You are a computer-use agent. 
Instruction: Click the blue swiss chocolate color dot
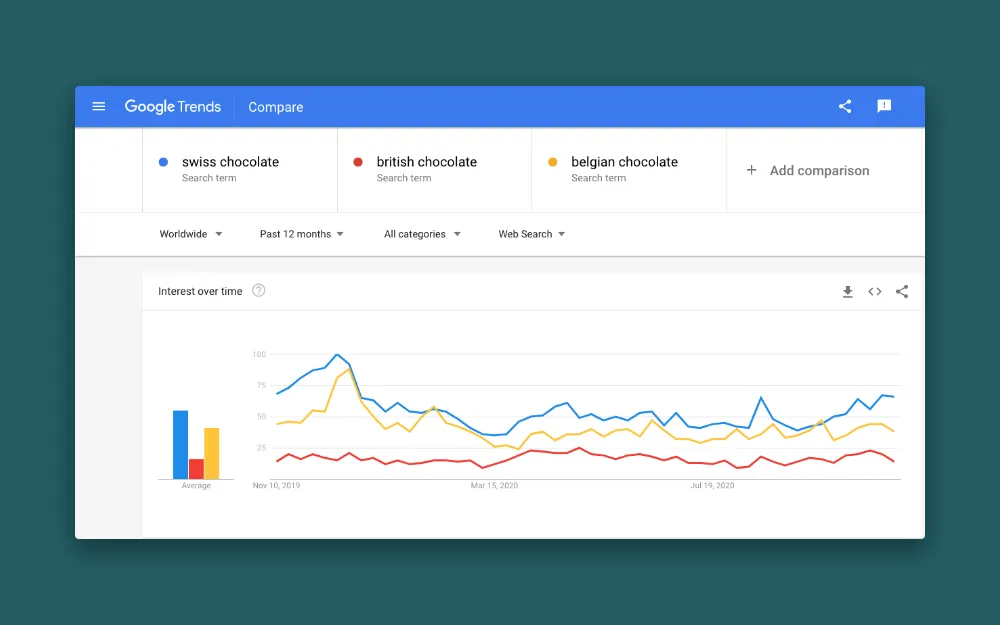[x=163, y=162]
